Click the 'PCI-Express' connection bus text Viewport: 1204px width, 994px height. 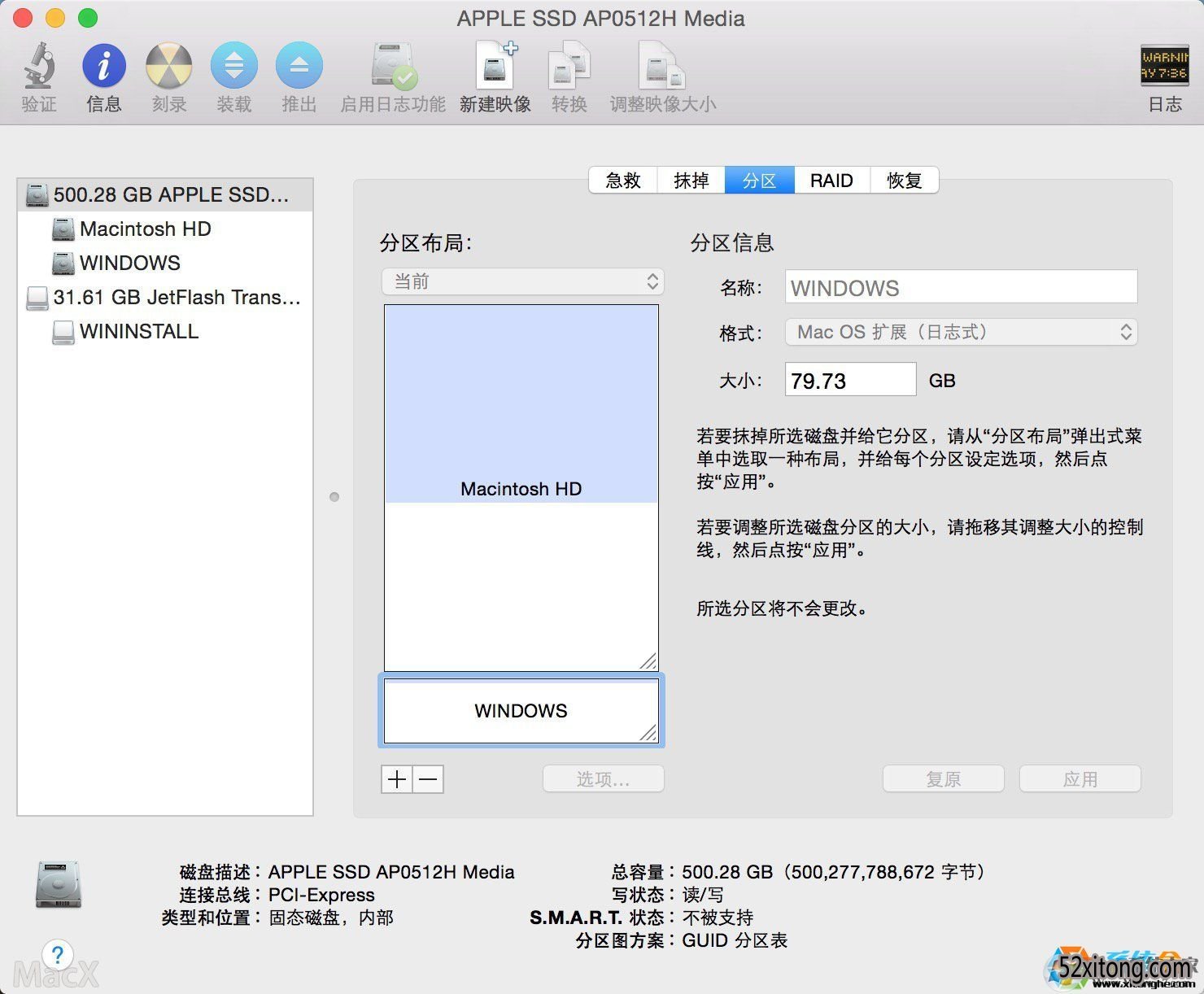point(321,896)
